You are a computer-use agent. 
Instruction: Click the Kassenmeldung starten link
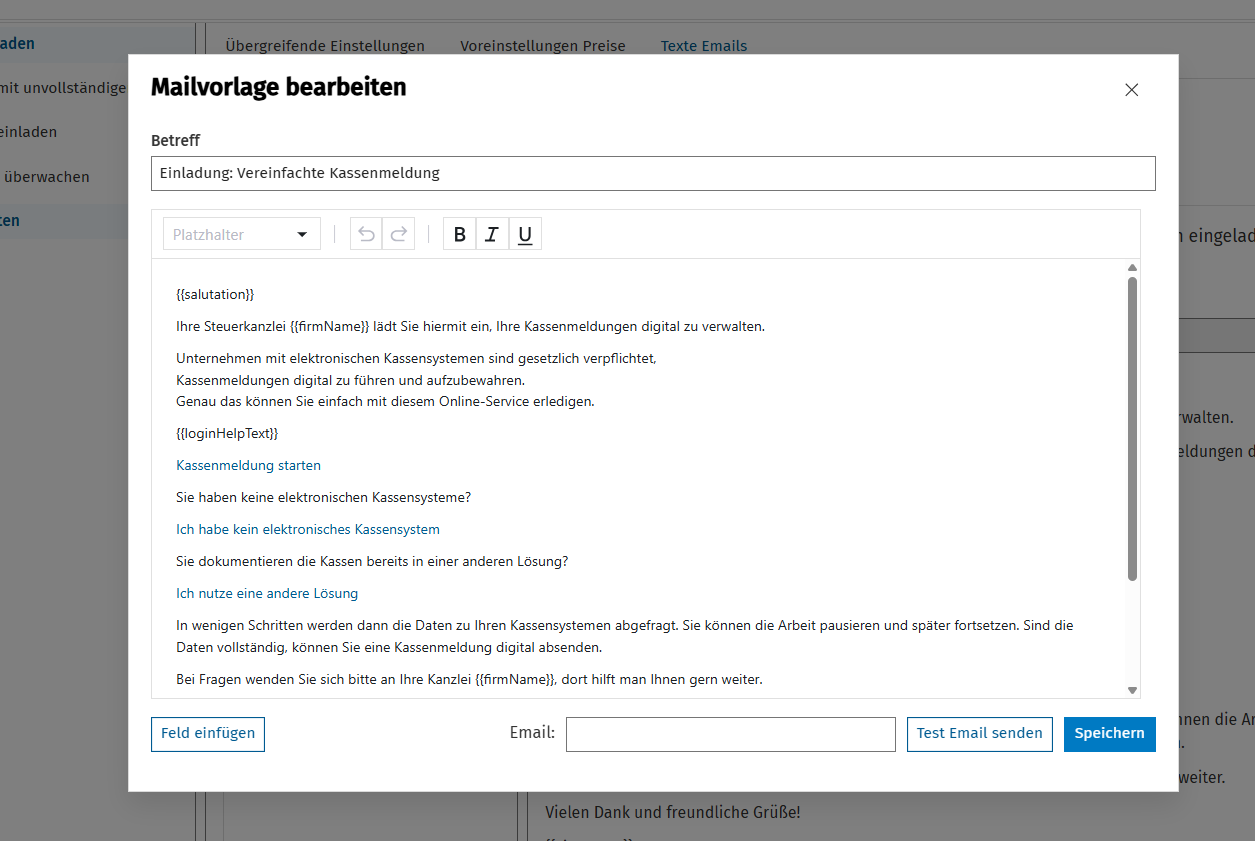[248, 466]
